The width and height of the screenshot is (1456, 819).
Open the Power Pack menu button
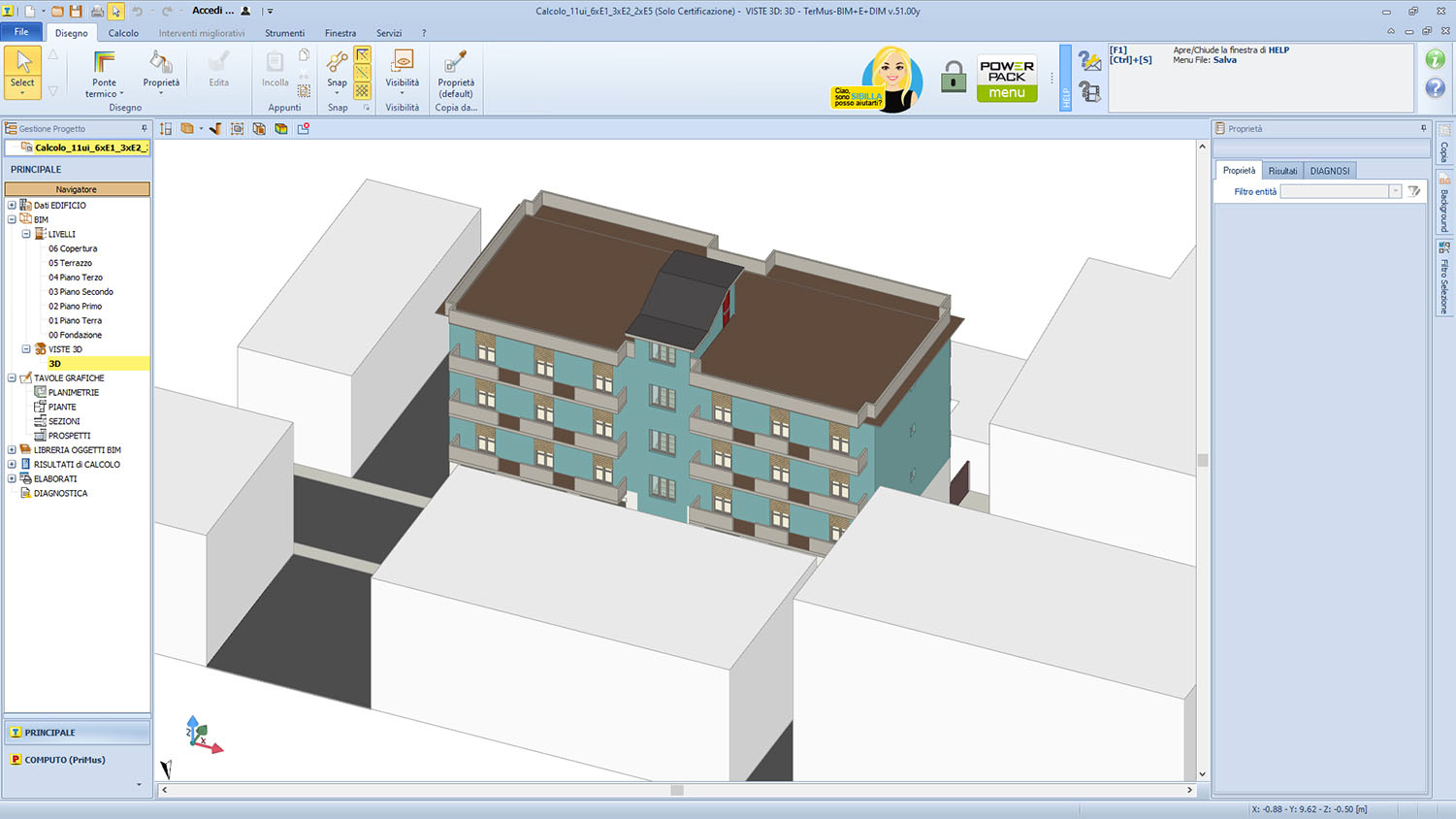pyautogui.click(x=1006, y=79)
